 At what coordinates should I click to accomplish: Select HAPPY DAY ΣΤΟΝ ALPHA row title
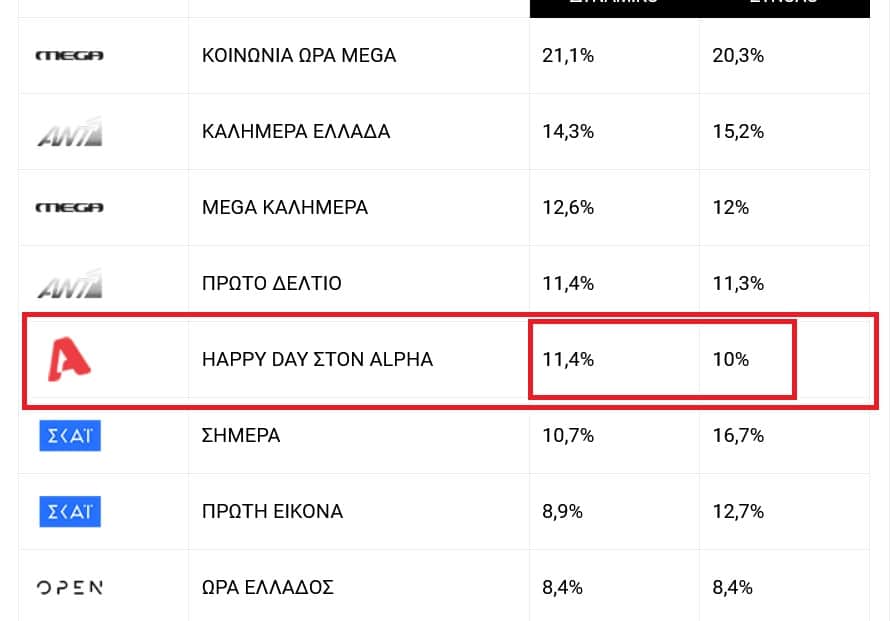[317, 359]
